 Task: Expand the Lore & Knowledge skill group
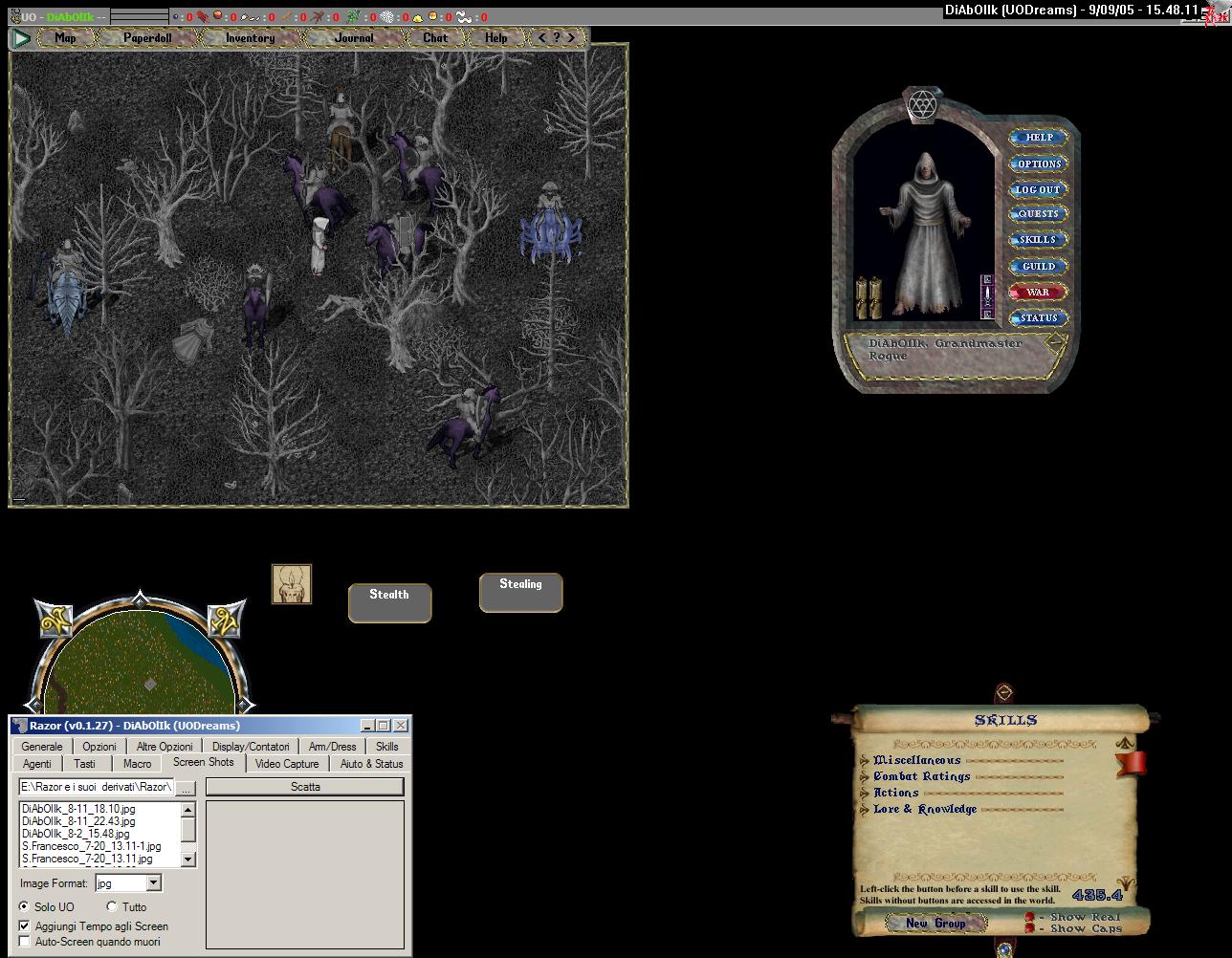point(866,810)
